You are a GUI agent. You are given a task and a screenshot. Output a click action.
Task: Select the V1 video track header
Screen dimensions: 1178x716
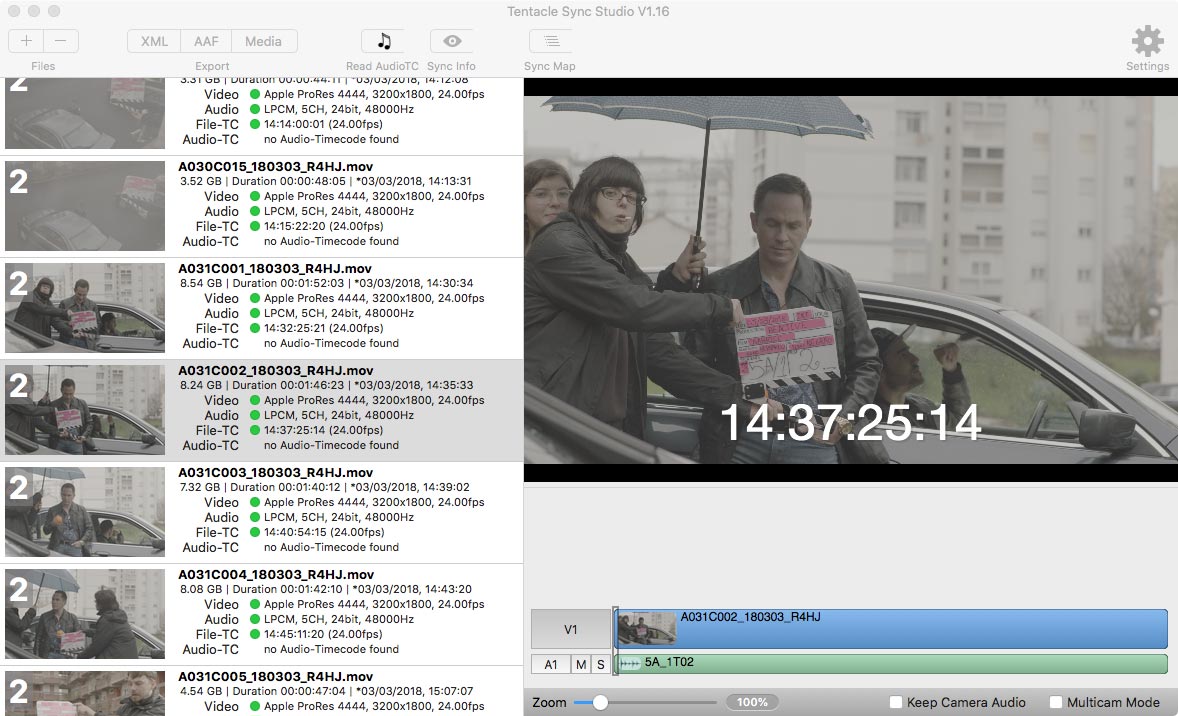[571, 630]
